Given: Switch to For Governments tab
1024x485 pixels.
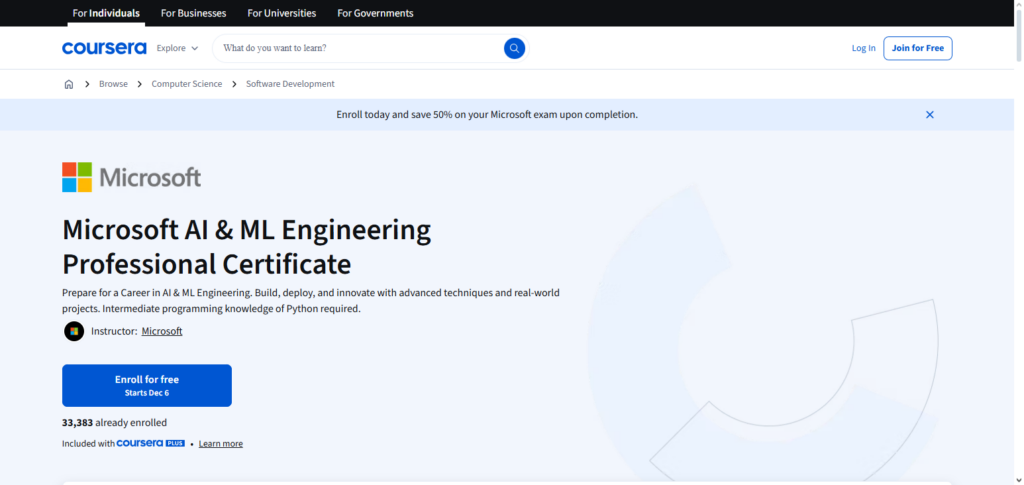Looking at the screenshot, I should pos(375,13).
